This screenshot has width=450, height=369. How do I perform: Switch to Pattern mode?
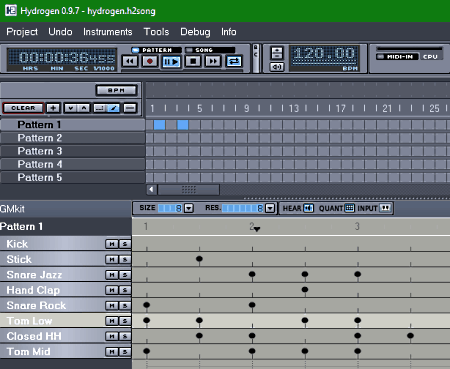[156, 50]
